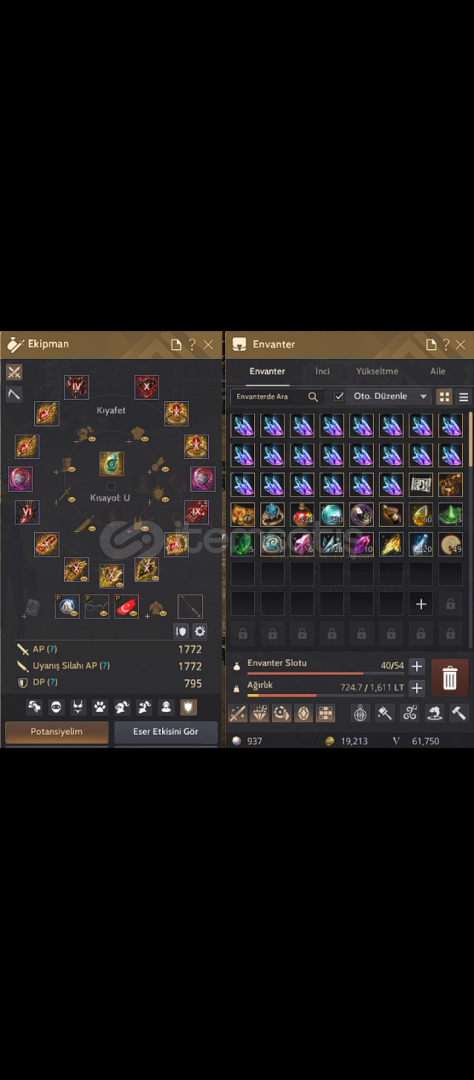Increase Ağırlık limit with plus button
474x1080 pixels.
click(416, 687)
